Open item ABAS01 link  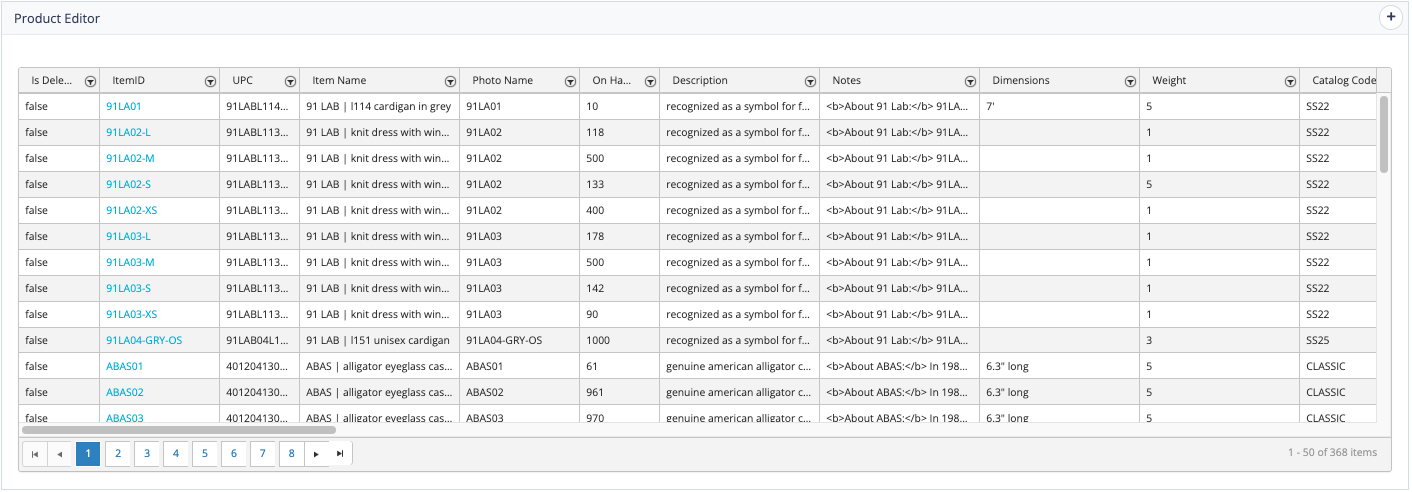(x=125, y=366)
